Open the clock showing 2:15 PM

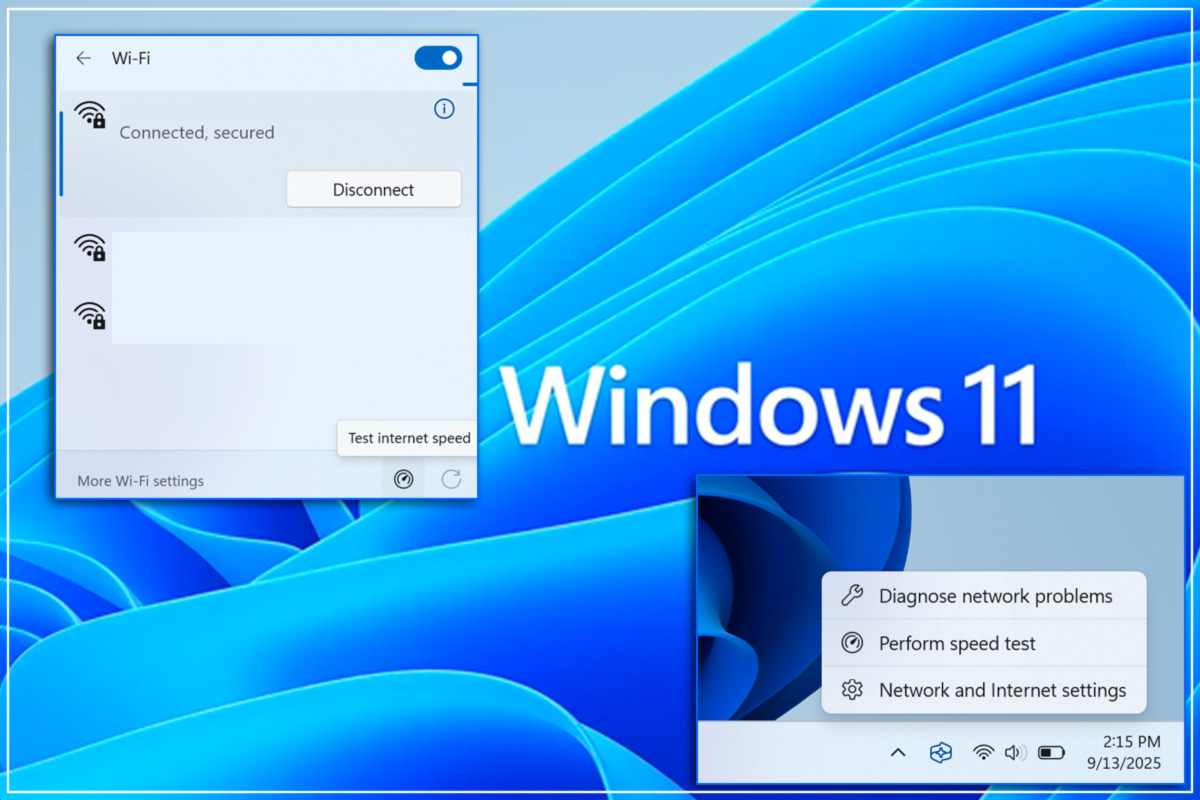click(1132, 742)
